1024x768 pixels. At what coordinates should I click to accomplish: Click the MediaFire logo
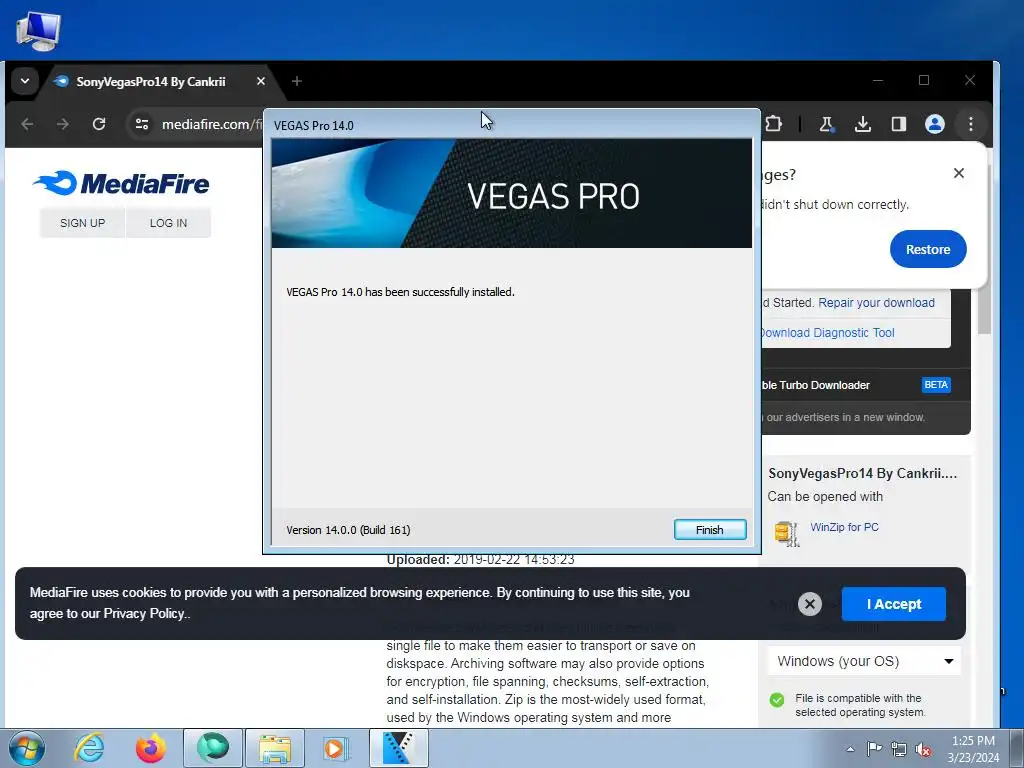click(121, 184)
